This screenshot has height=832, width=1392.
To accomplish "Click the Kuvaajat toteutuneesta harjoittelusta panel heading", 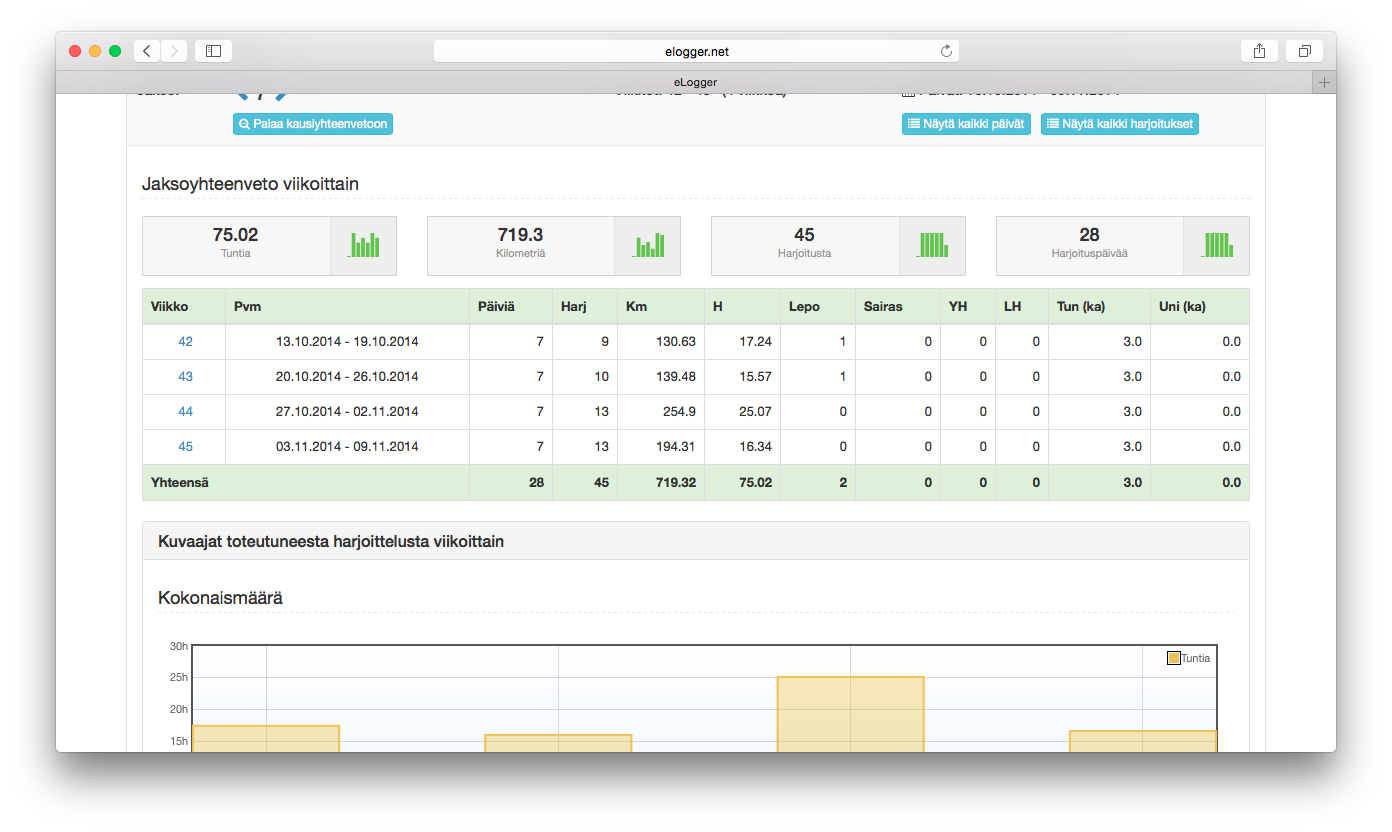I will coord(331,542).
